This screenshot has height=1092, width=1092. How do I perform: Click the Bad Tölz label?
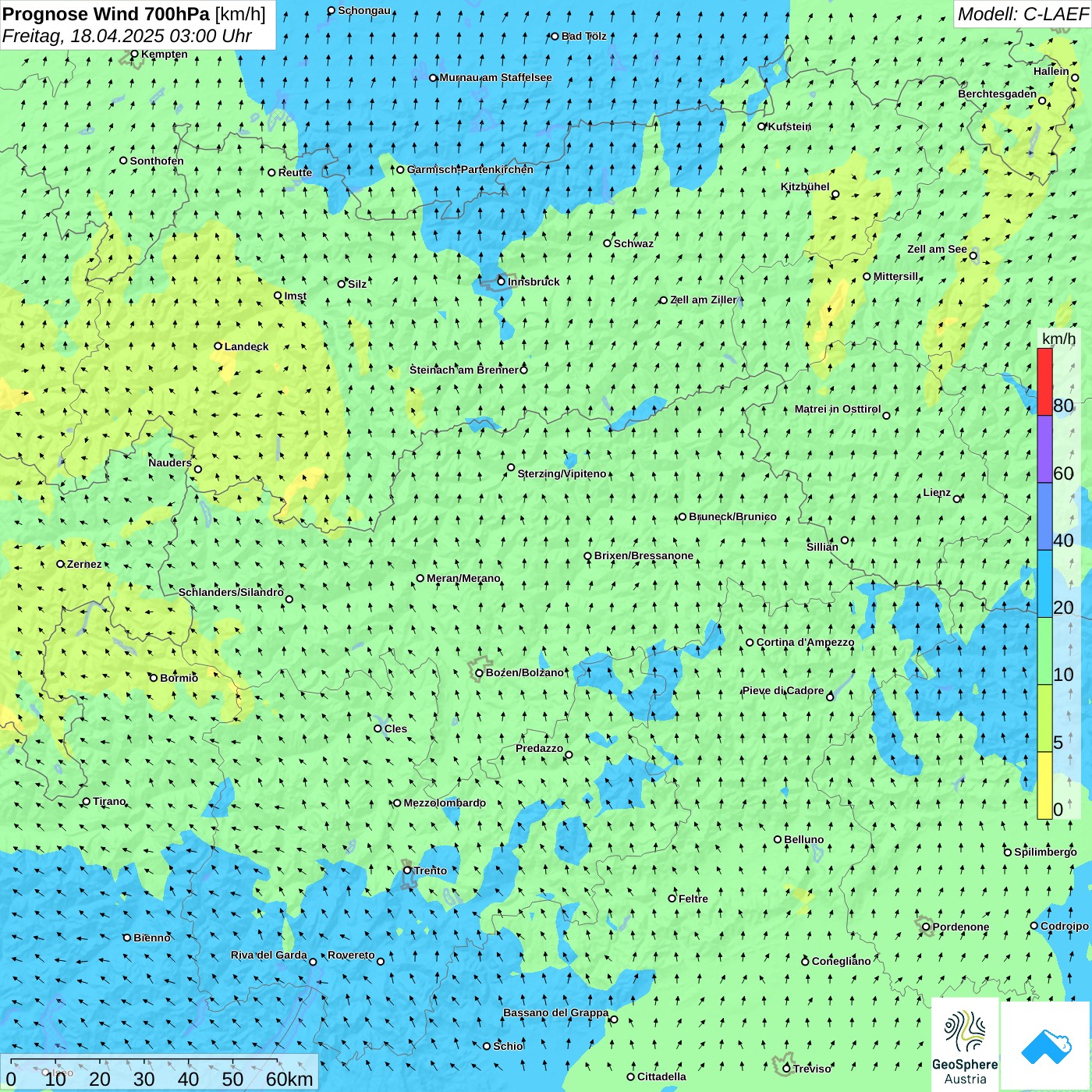click(x=583, y=36)
